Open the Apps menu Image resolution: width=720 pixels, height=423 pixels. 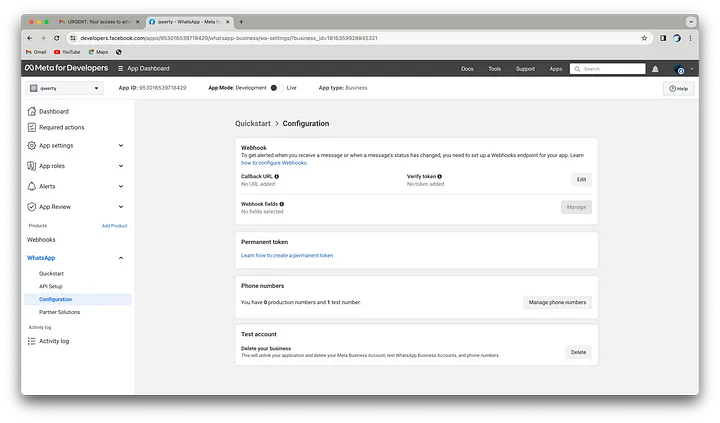(556, 69)
